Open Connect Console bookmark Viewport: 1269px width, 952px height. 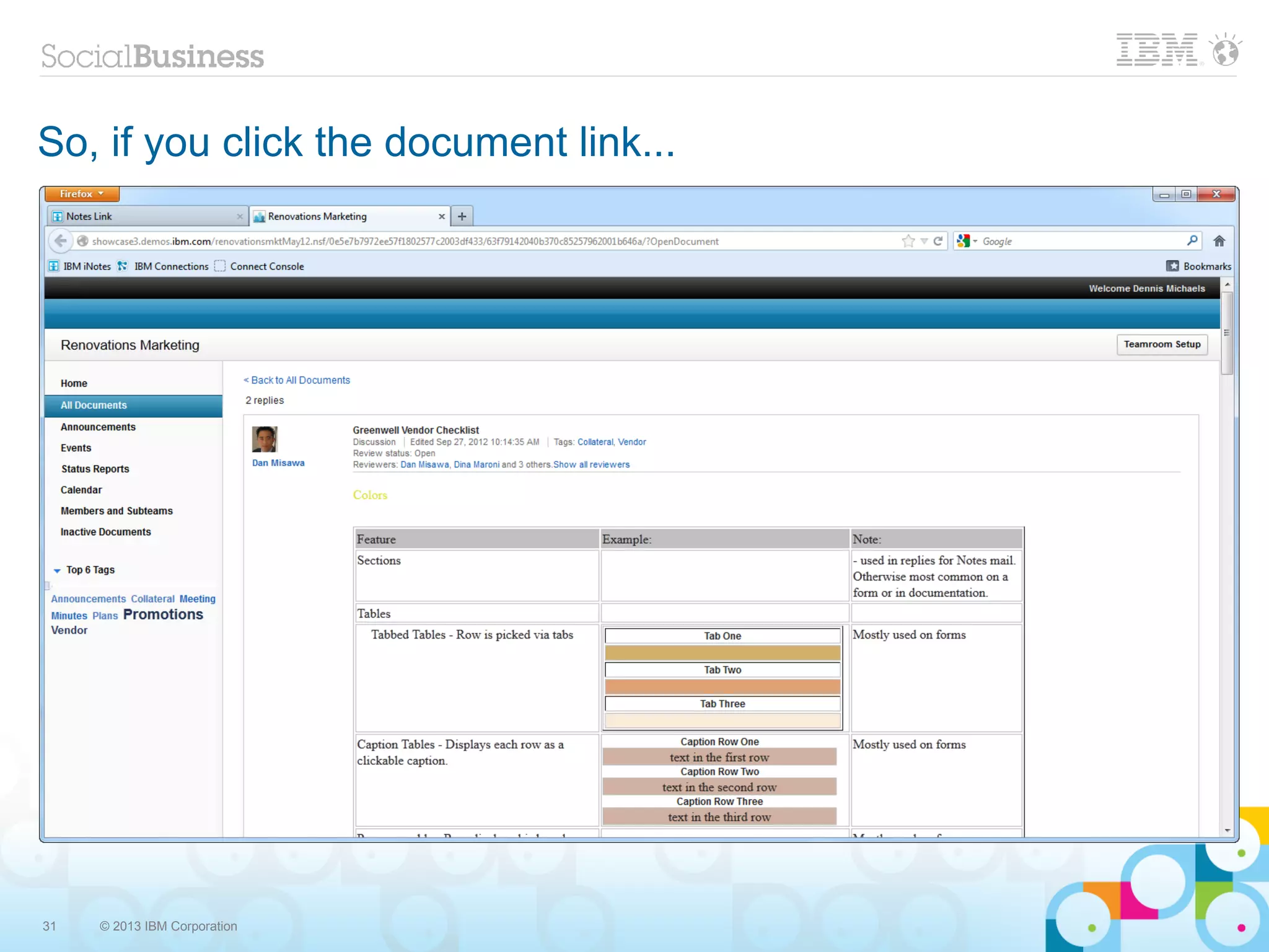(259, 266)
